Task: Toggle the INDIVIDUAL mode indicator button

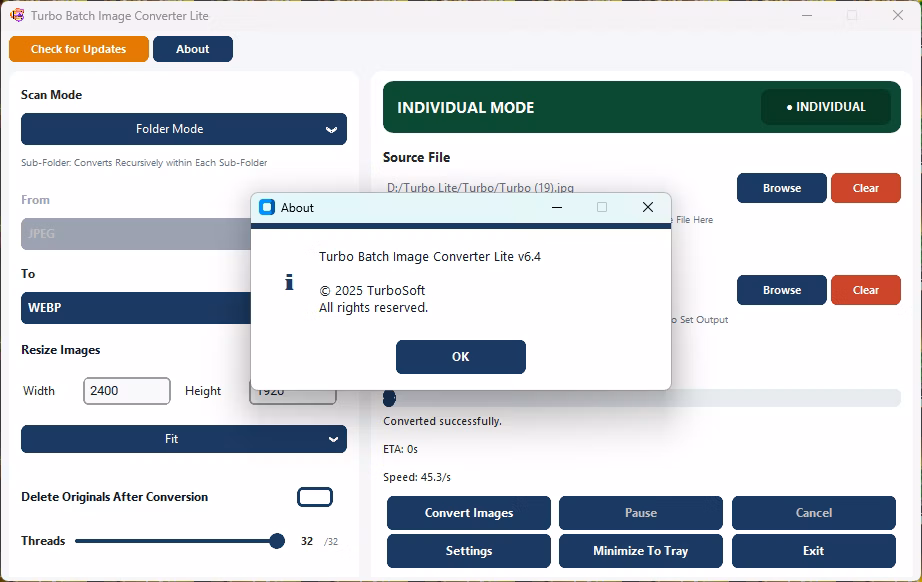Action: pos(826,107)
